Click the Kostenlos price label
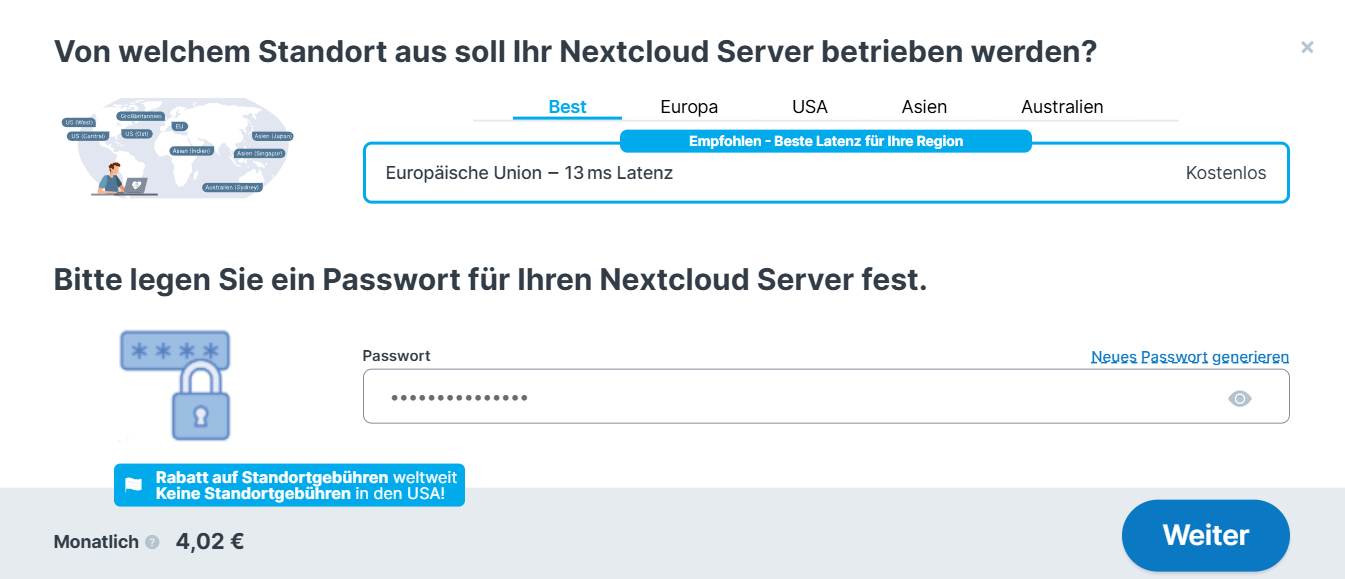 [x=1226, y=173]
